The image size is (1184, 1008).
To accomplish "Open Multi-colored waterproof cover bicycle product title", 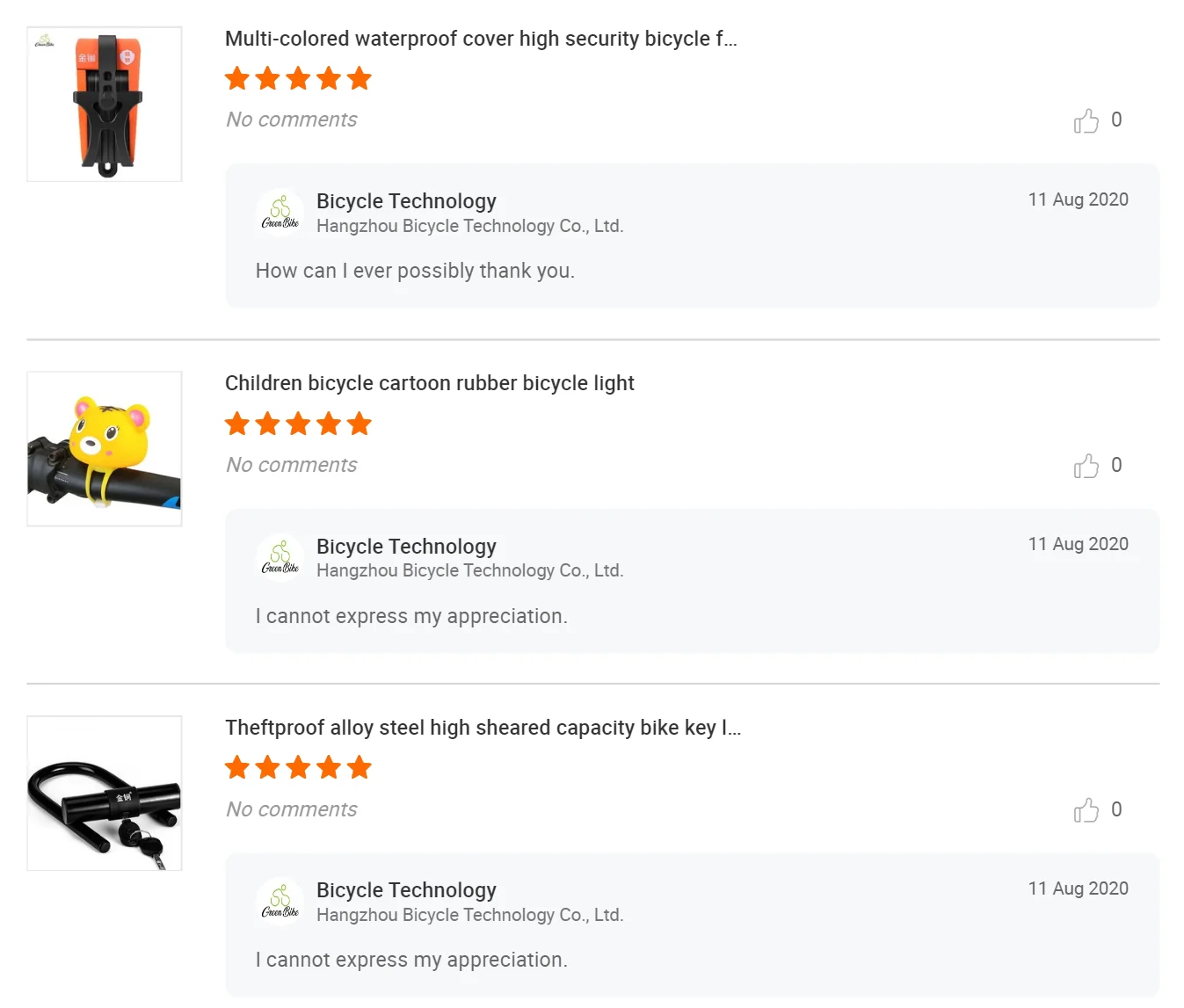I will [x=481, y=39].
